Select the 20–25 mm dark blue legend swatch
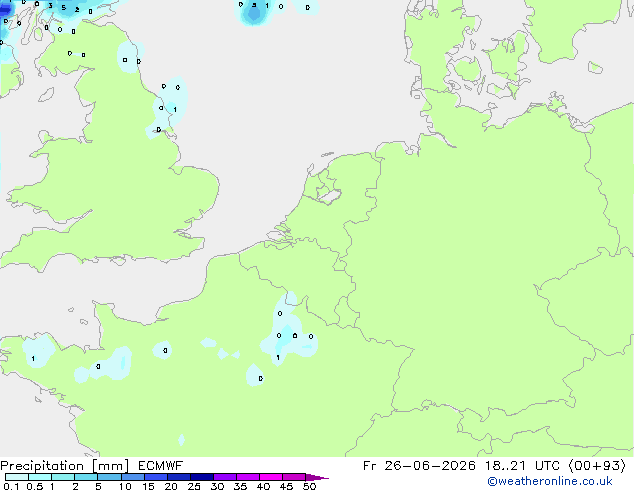Screen dimensions: 634x490 [179, 477]
